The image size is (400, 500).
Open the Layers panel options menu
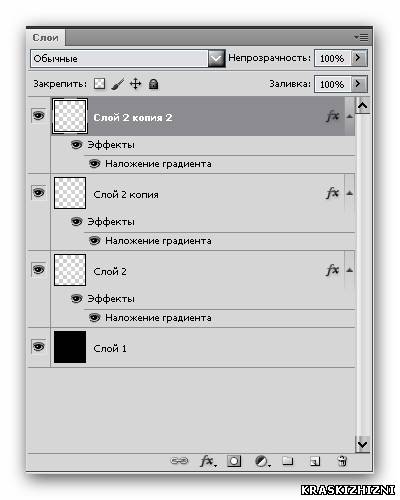[361, 37]
